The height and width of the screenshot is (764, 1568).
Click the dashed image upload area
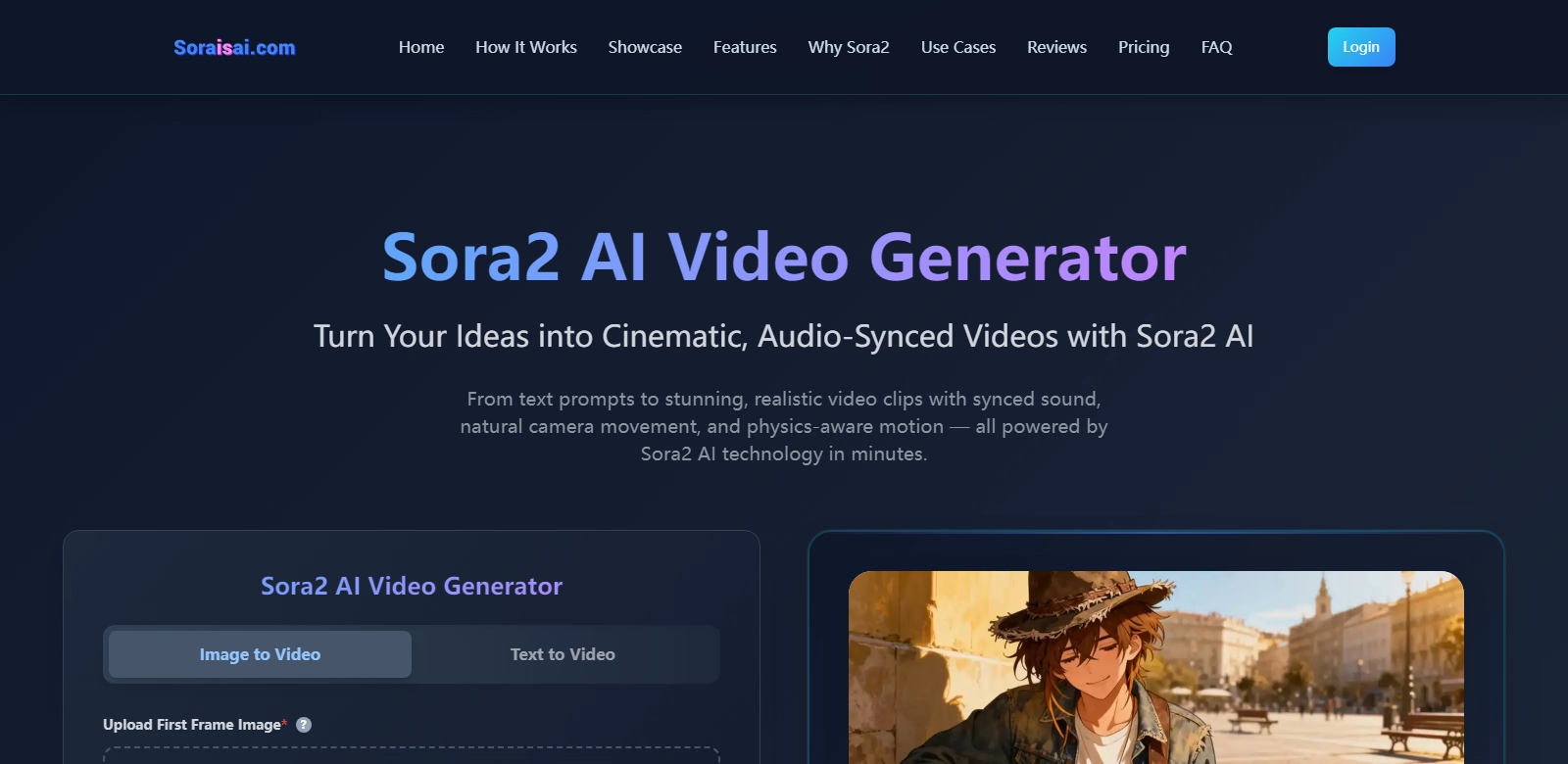(412, 756)
